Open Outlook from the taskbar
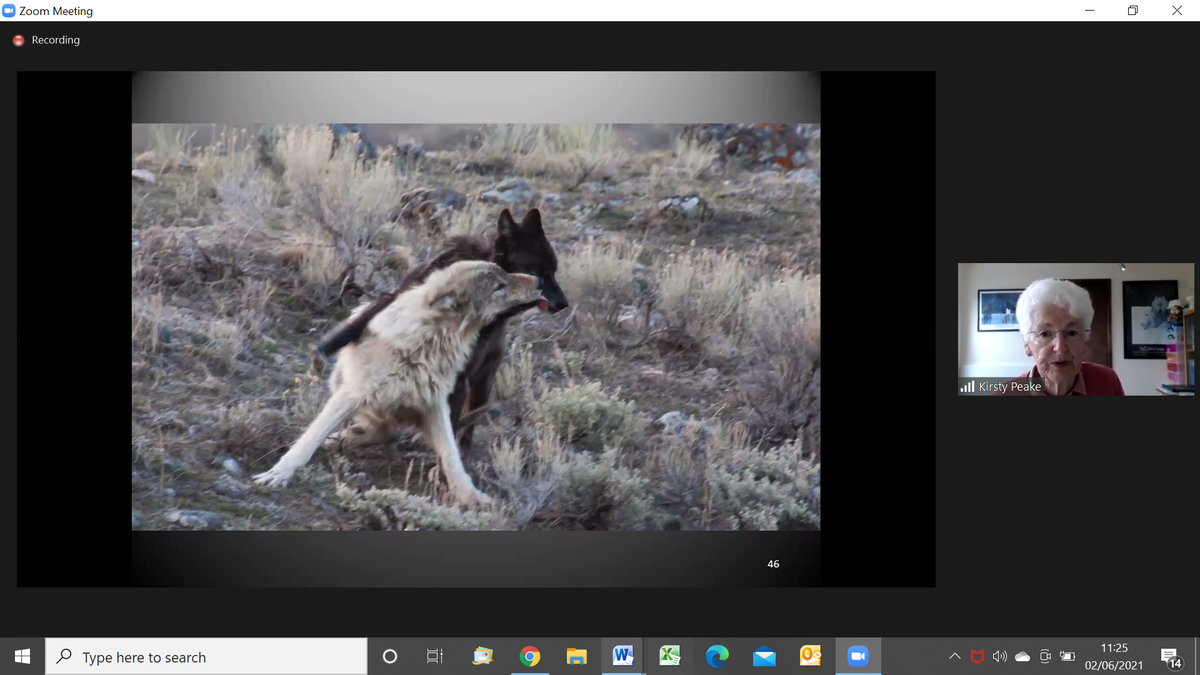The image size is (1200, 675). [x=811, y=656]
